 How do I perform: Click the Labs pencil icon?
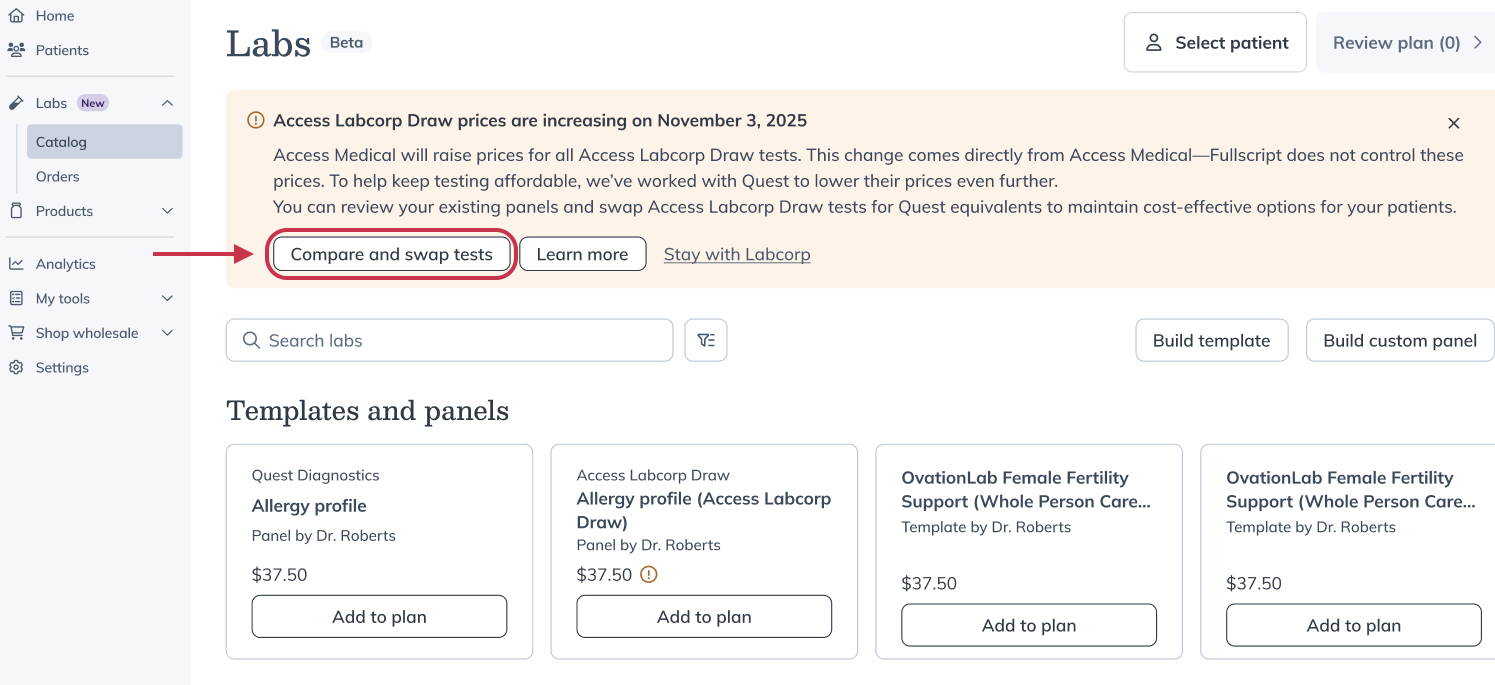[x=17, y=102]
